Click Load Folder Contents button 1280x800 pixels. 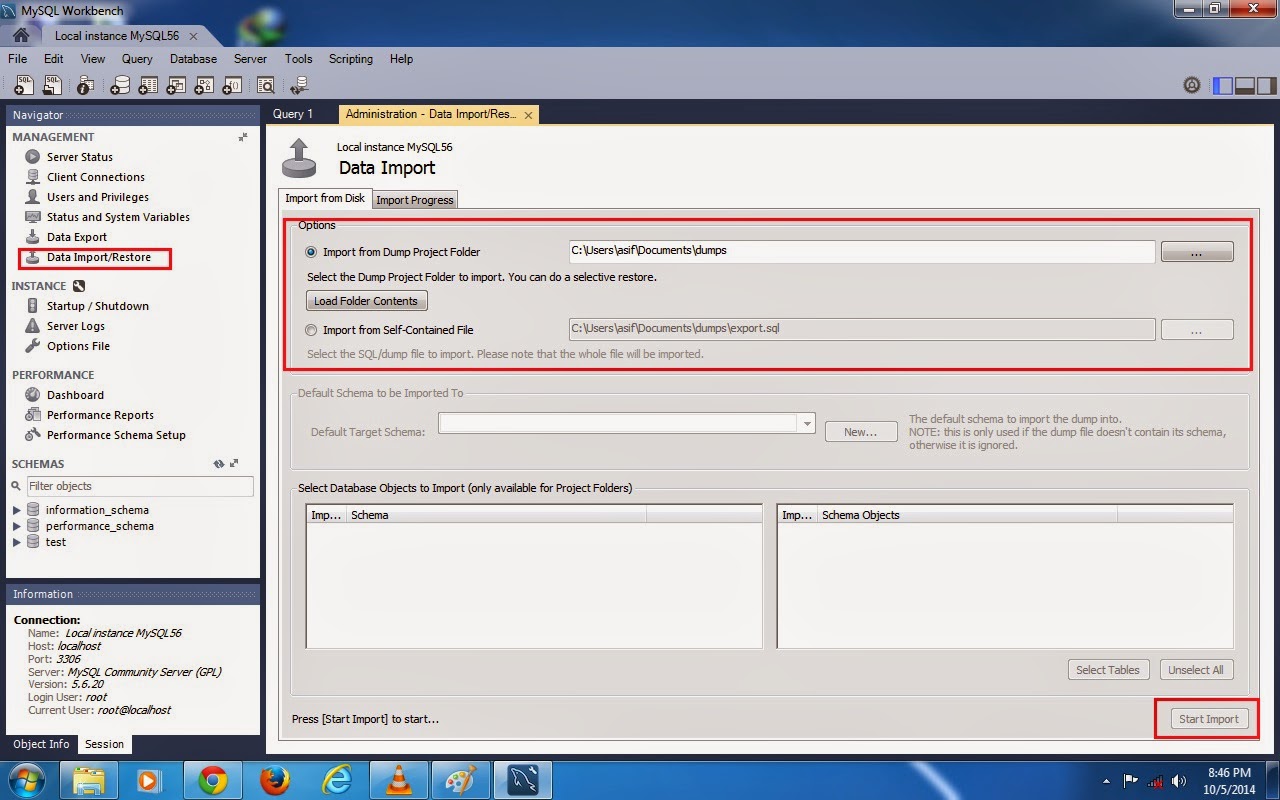pyautogui.click(x=366, y=301)
